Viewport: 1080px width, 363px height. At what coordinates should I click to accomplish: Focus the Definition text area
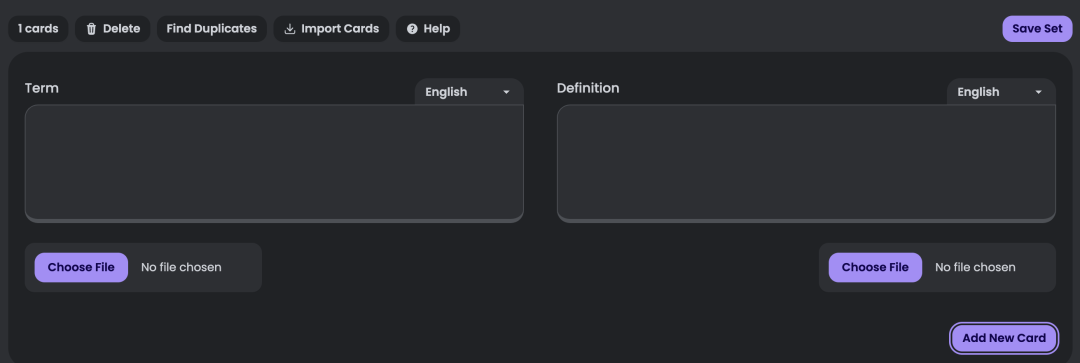point(806,163)
